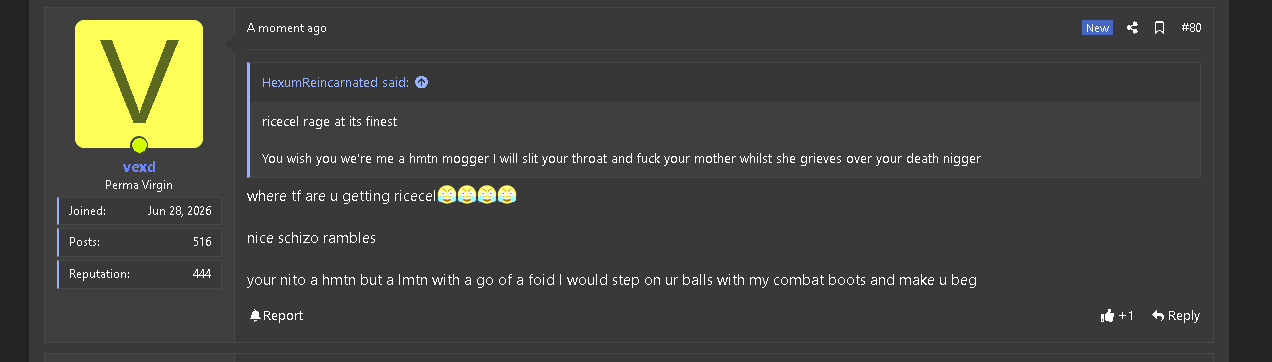Jump to quoted post via up-arrow icon

click(x=421, y=82)
